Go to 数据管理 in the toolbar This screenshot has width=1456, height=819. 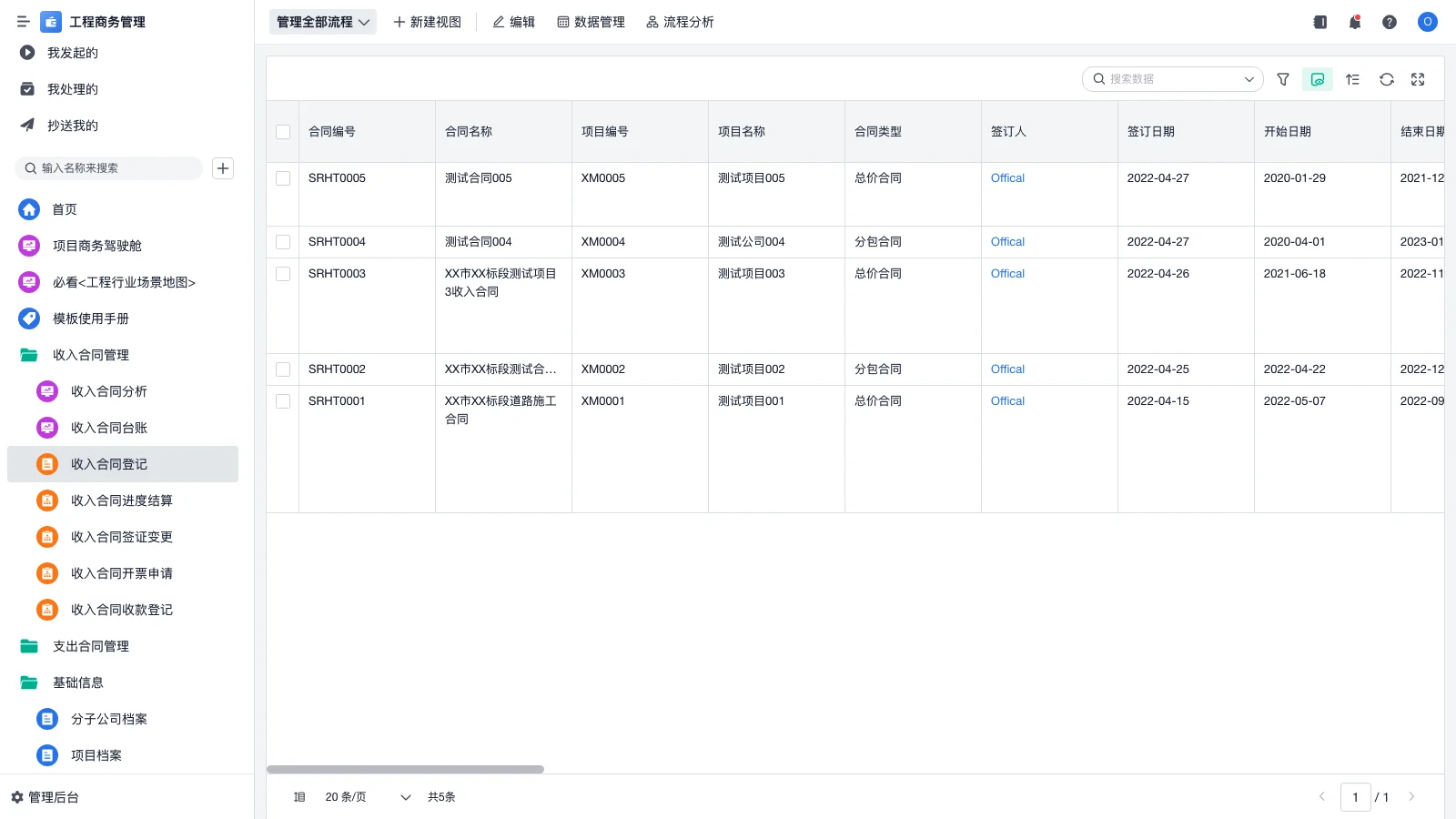click(591, 22)
